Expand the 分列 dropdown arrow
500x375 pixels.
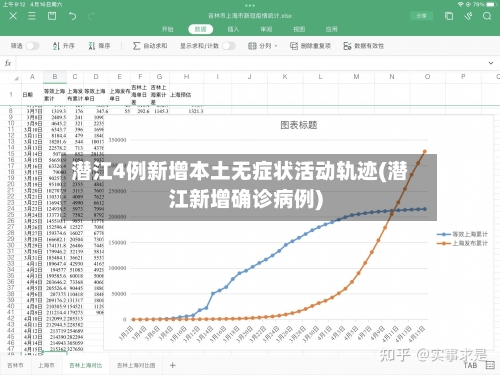pyautogui.click(x=276, y=46)
